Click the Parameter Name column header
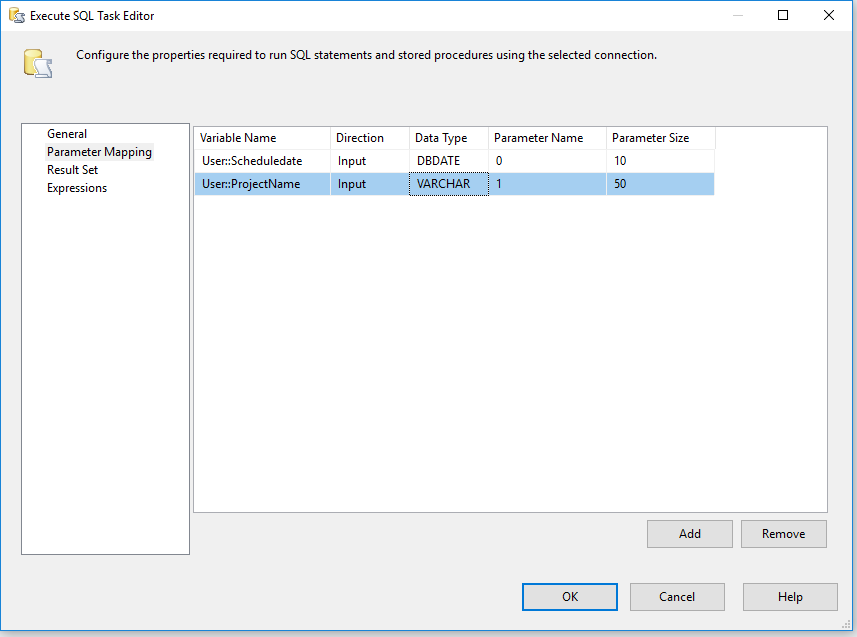The image size is (857, 637). tap(547, 138)
